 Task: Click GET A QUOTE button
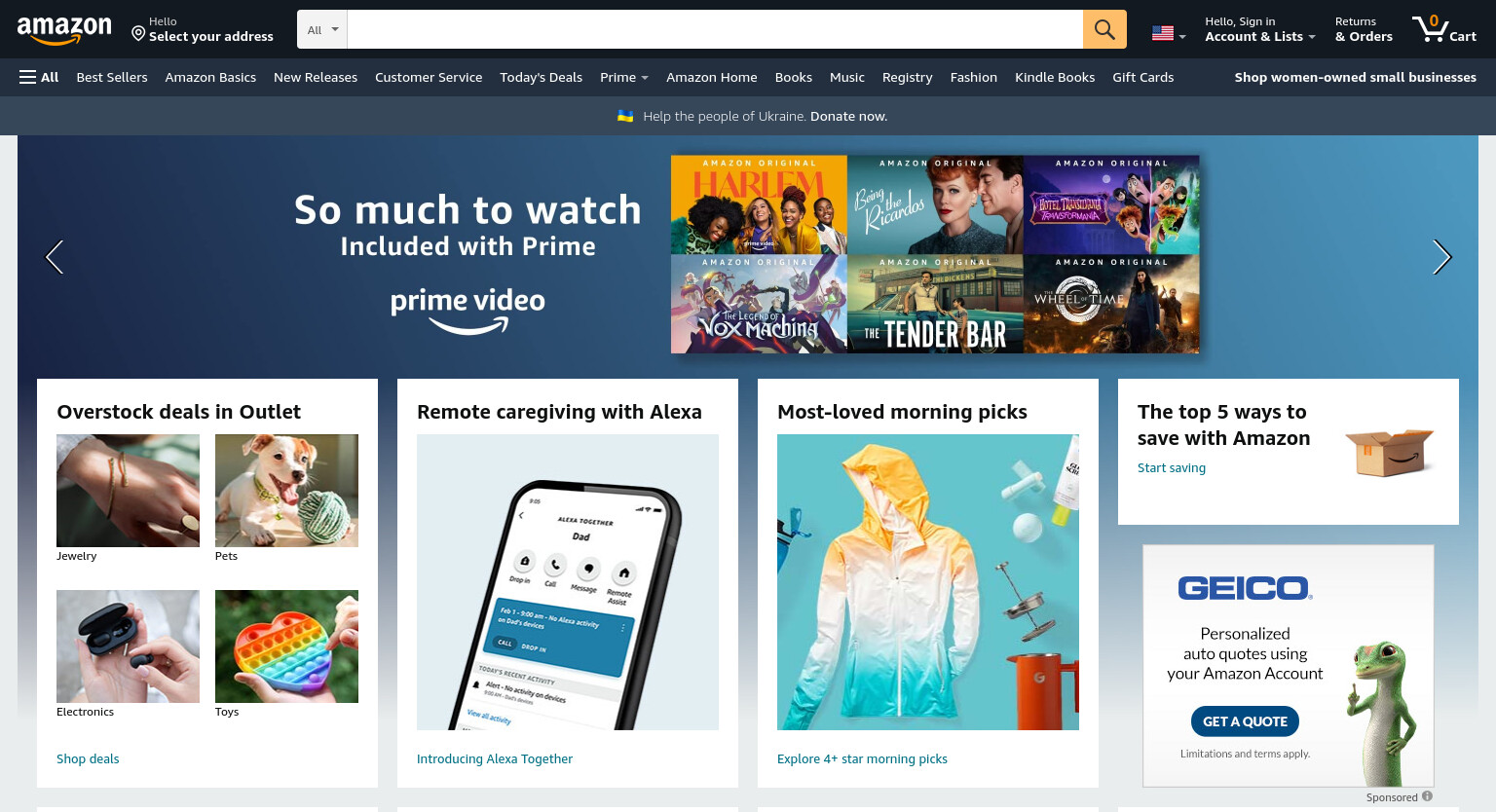[x=1245, y=721]
